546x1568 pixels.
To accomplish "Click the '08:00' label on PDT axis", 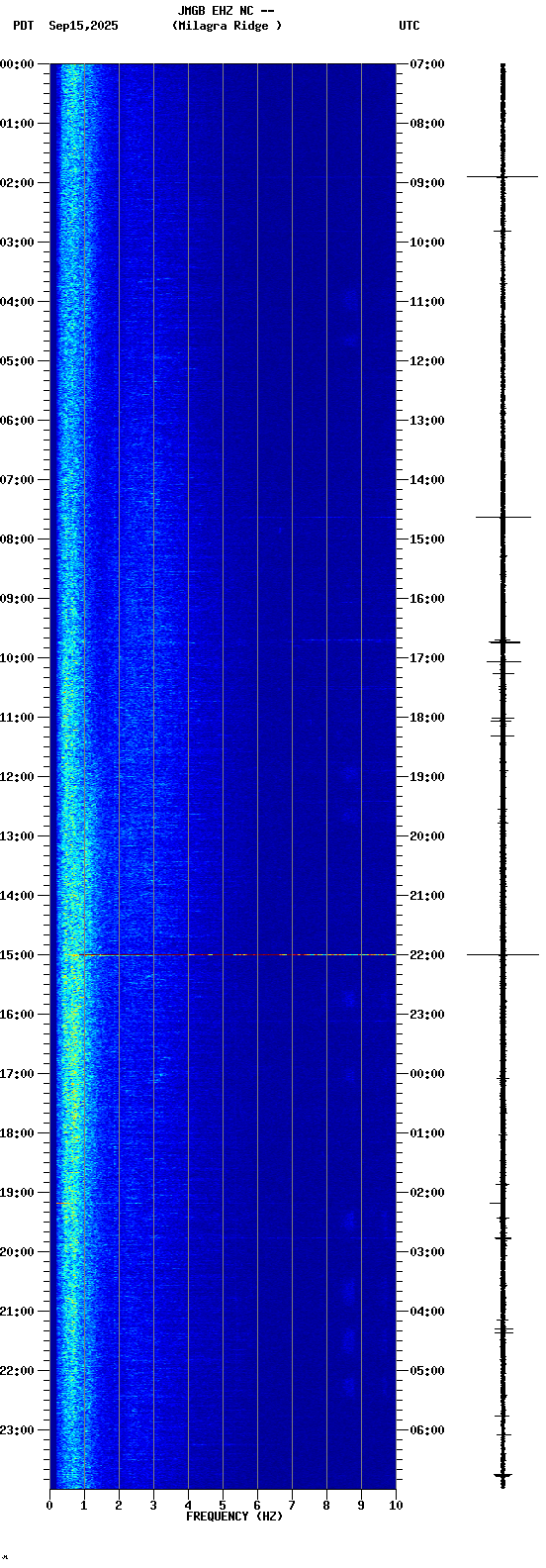I will click(x=17, y=539).
